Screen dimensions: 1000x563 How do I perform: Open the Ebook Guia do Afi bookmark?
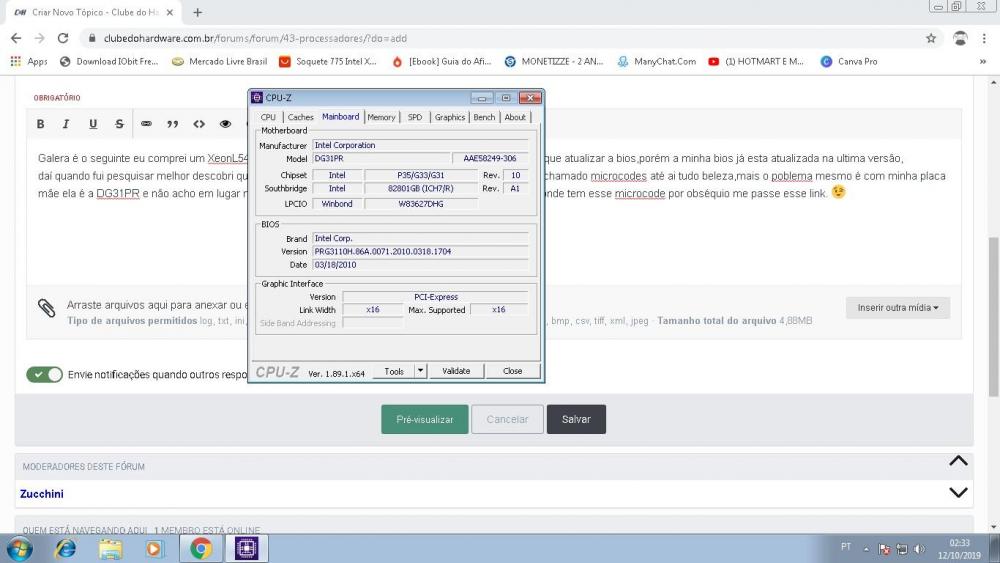441,61
